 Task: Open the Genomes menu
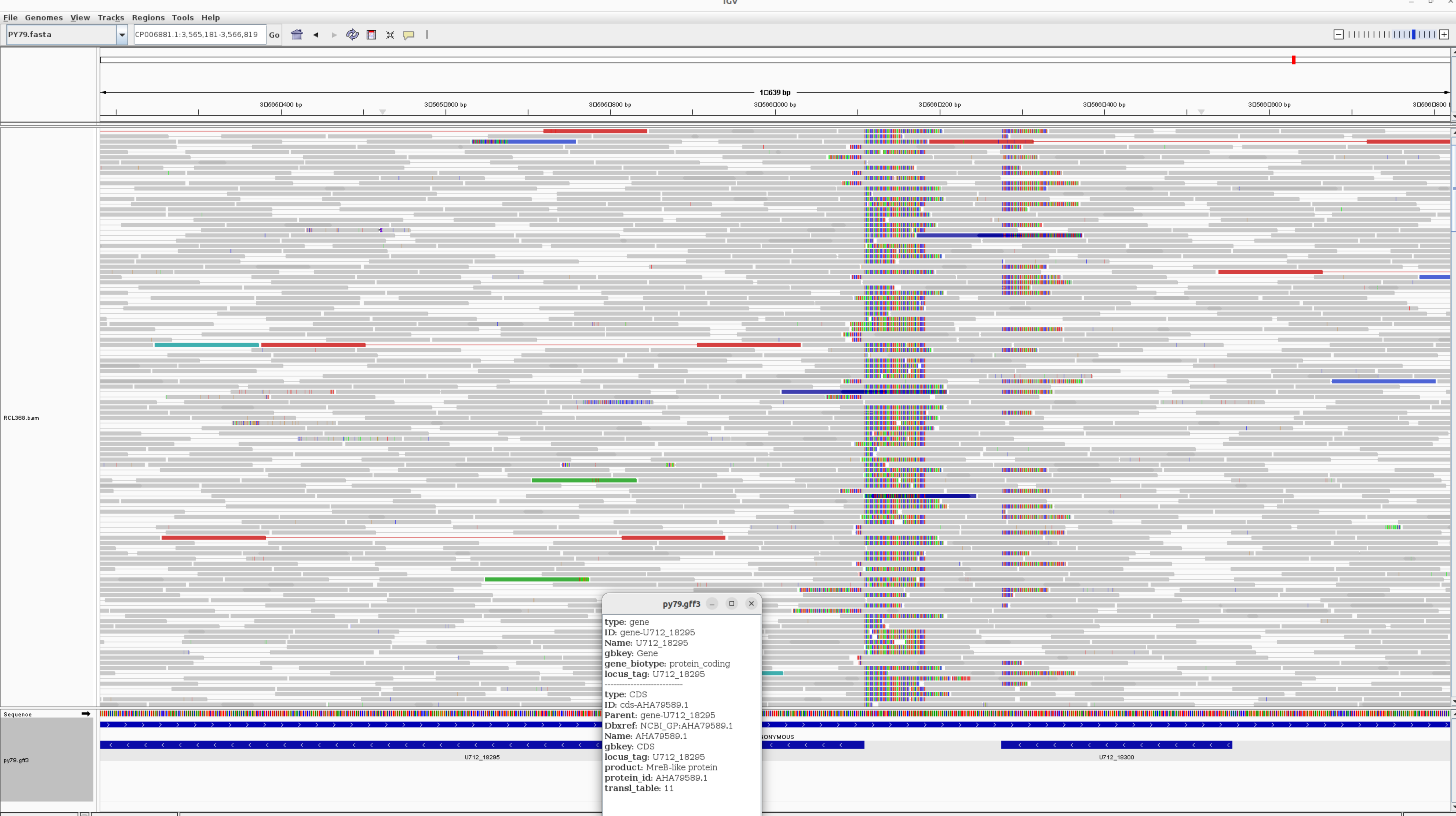point(43,17)
